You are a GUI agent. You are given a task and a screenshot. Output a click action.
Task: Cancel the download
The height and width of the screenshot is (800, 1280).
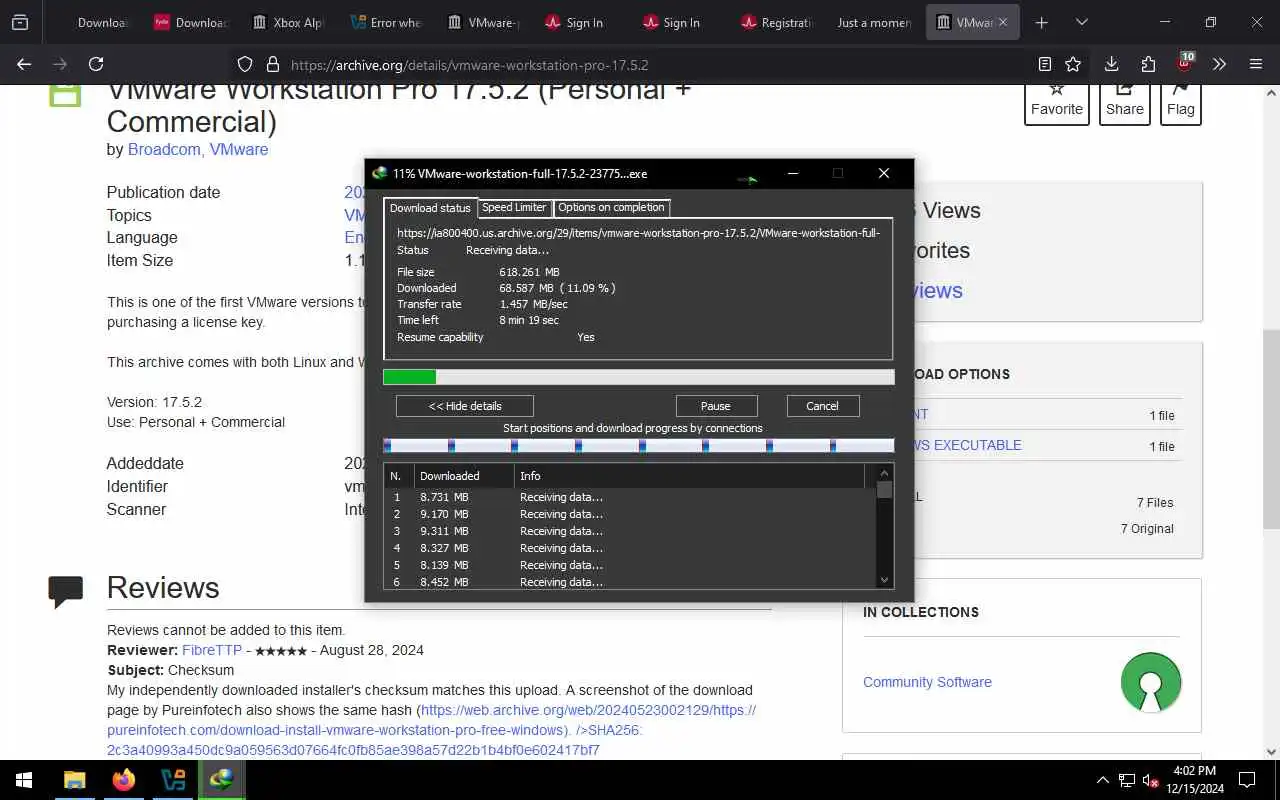822,406
